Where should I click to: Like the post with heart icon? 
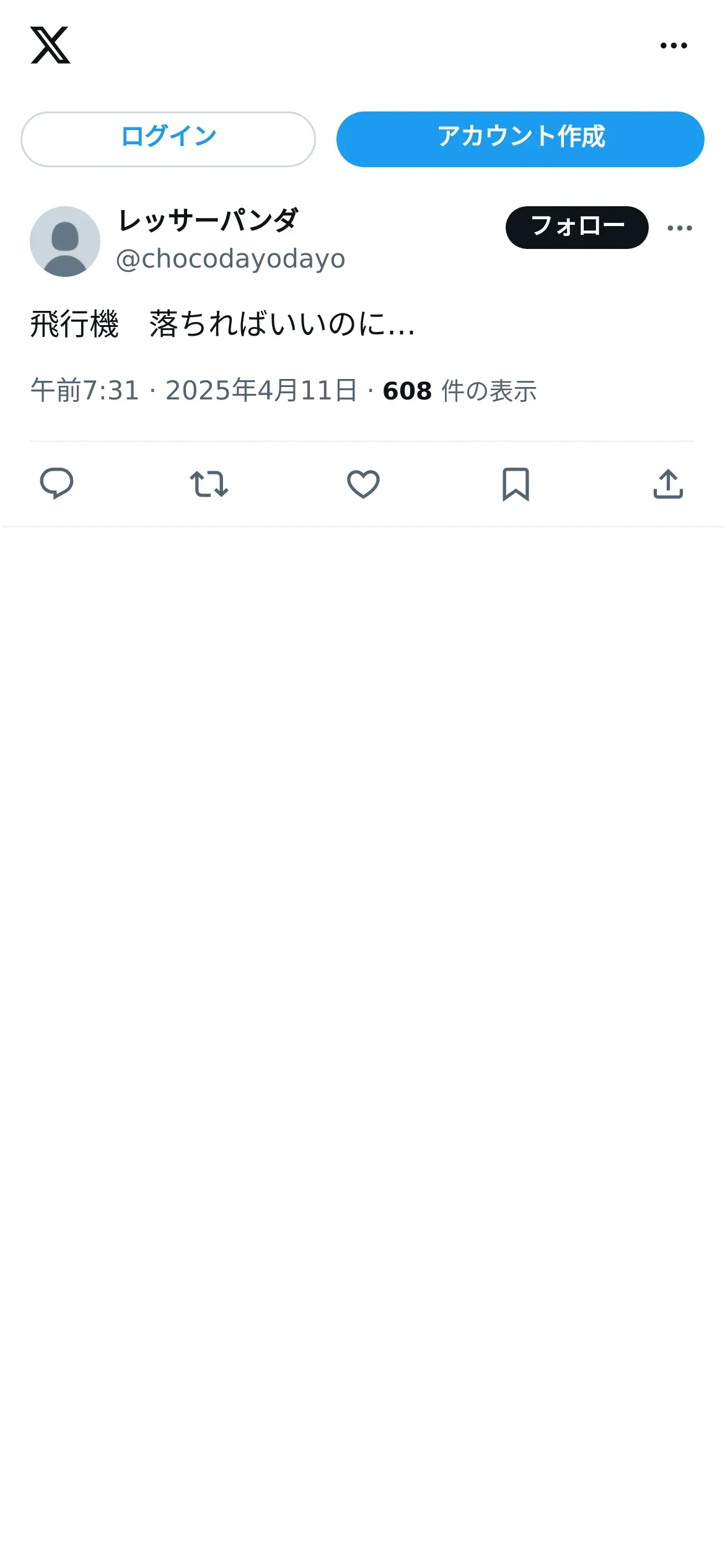tap(363, 484)
